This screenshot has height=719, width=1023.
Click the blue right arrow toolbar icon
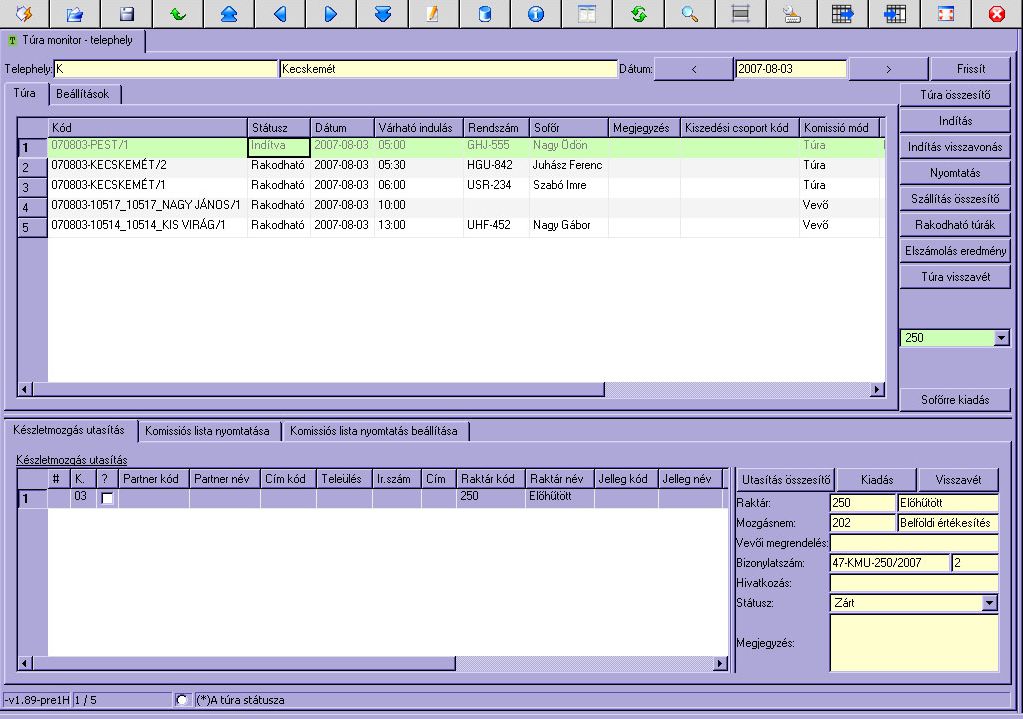point(331,14)
